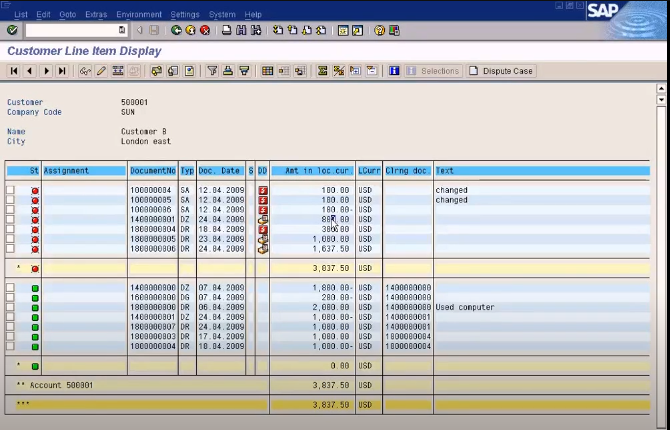
Task: Click the overdue icon in the 300.00 row
Action: (263, 229)
